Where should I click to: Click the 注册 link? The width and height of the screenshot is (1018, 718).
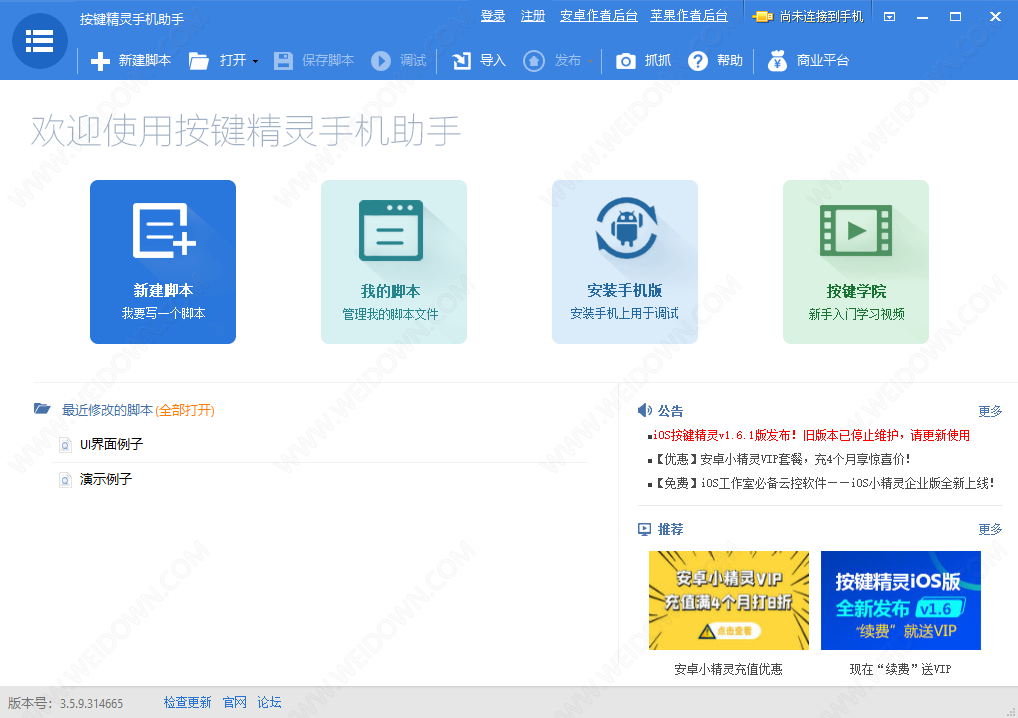533,16
